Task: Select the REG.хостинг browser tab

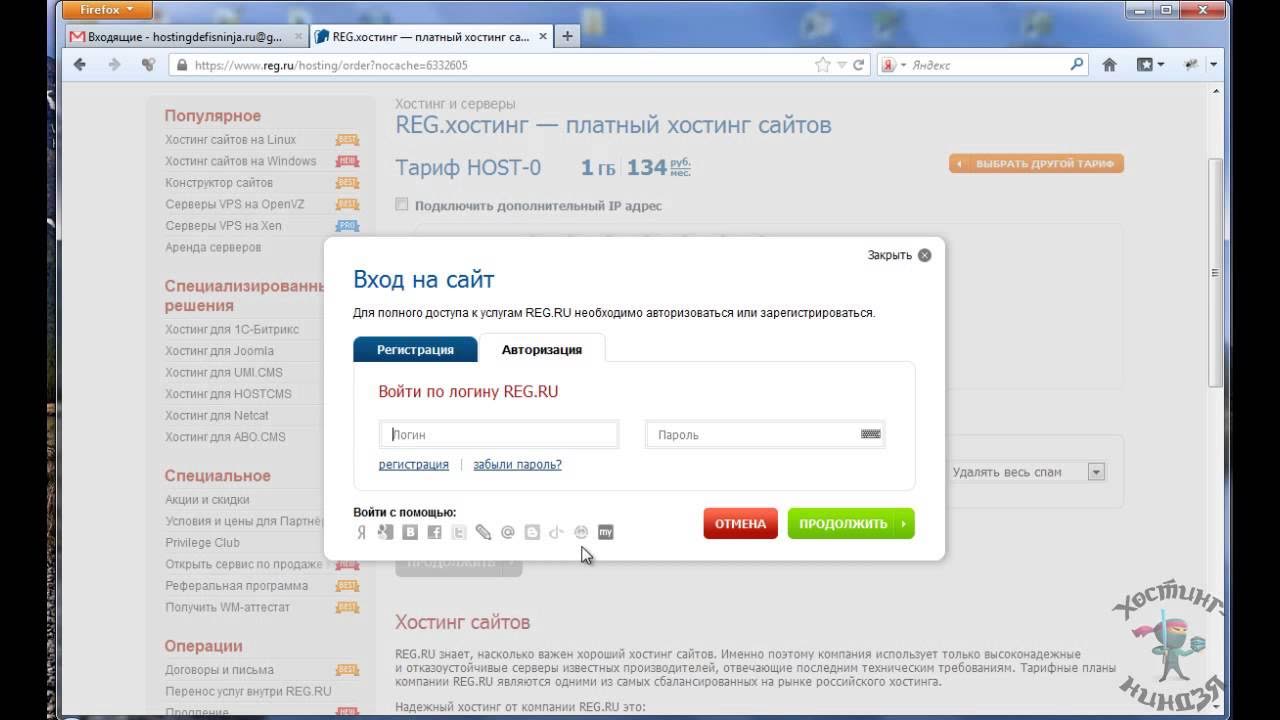Action: [431, 37]
